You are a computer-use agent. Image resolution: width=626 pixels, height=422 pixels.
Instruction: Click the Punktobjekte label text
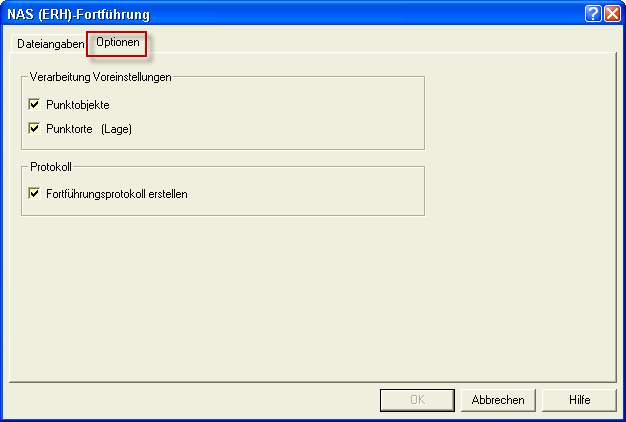pos(78,105)
